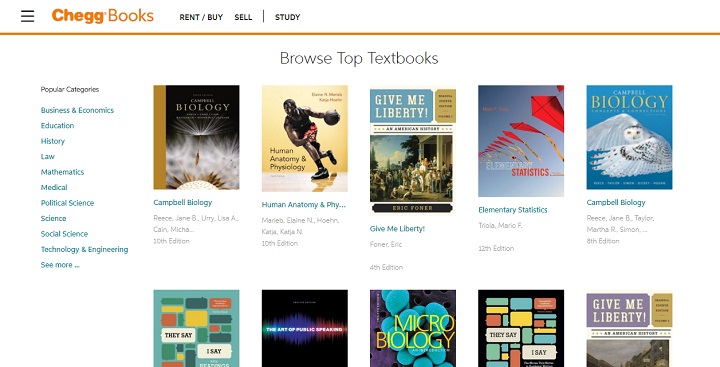Browse the Education category
This screenshot has height=367, width=720.
57,125
